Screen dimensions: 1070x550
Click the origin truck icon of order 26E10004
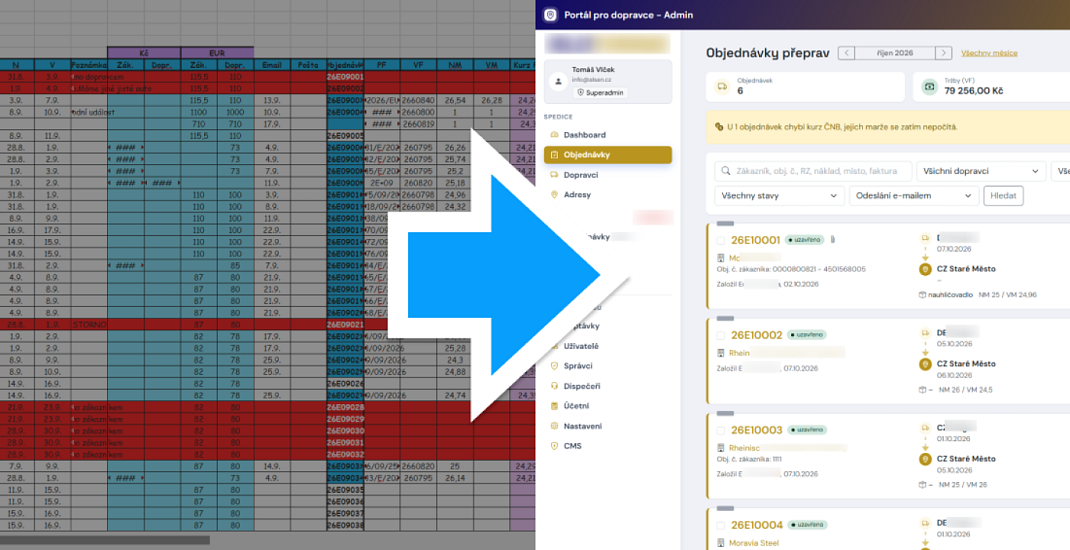point(925,523)
